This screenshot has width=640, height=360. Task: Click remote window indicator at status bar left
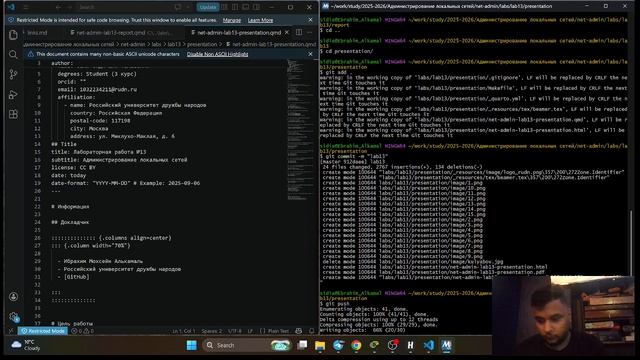pyautogui.click(x=11, y=331)
